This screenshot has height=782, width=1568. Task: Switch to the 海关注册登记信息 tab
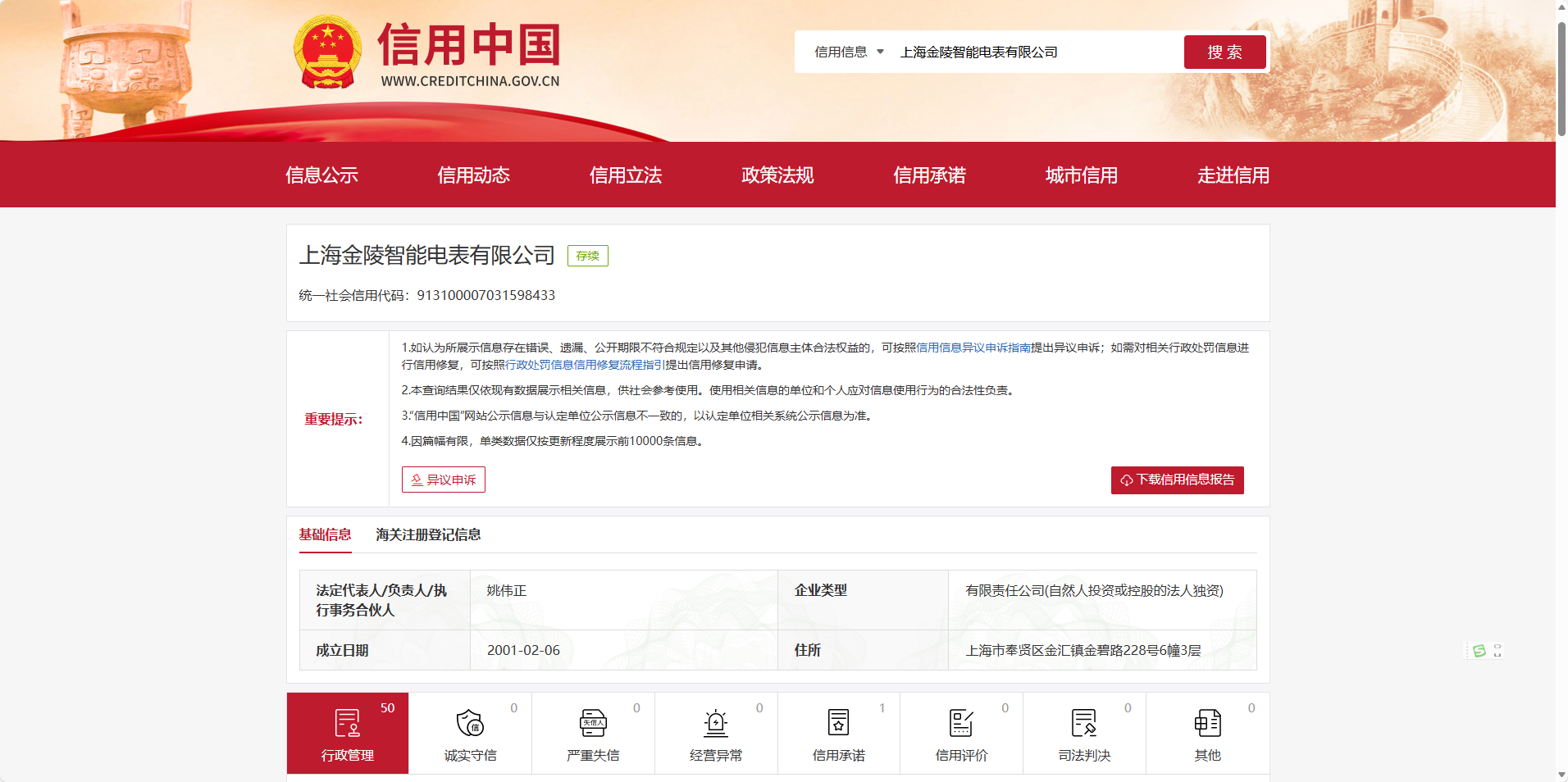[428, 534]
